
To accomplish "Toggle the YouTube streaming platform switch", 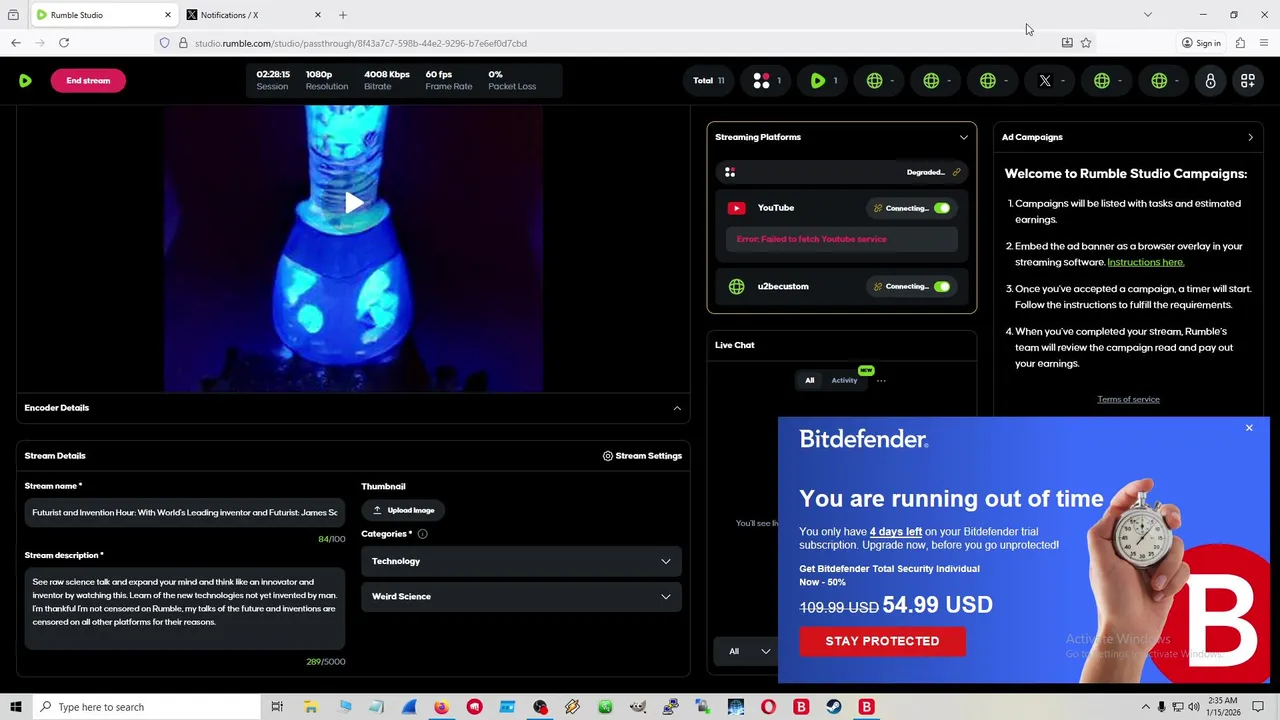I will coord(942,208).
